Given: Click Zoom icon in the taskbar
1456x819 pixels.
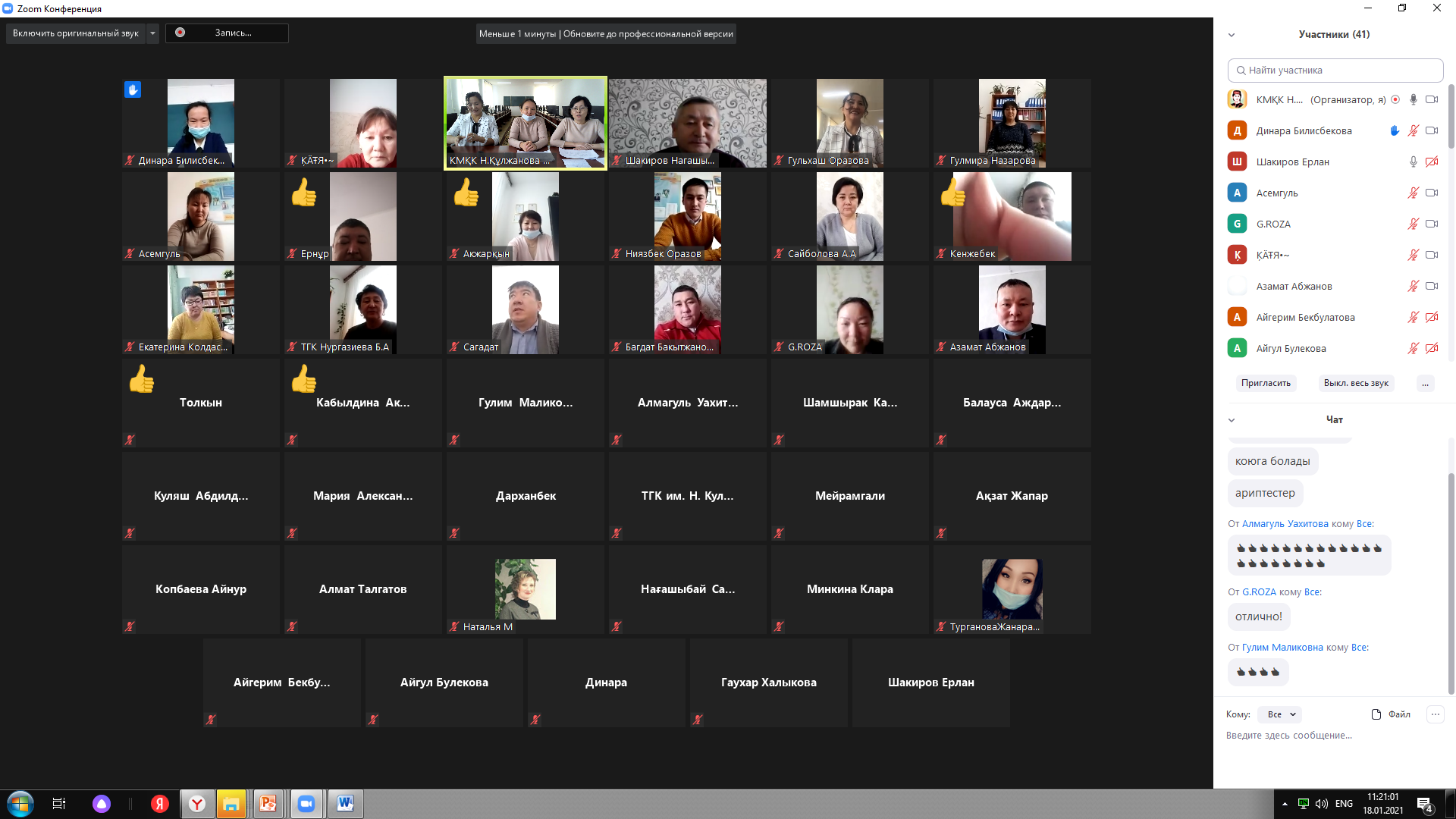Looking at the screenshot, I should point(306,804).
